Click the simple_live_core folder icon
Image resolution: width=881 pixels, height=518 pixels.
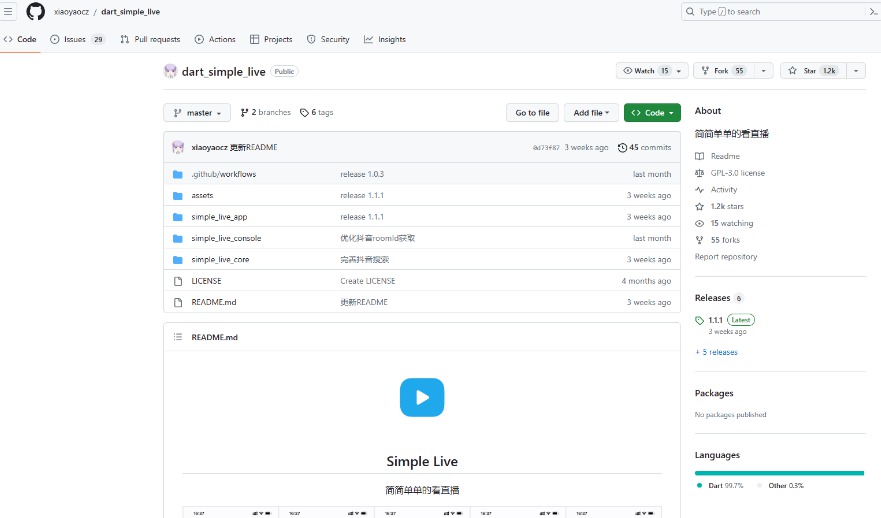(x=178, y=260)
